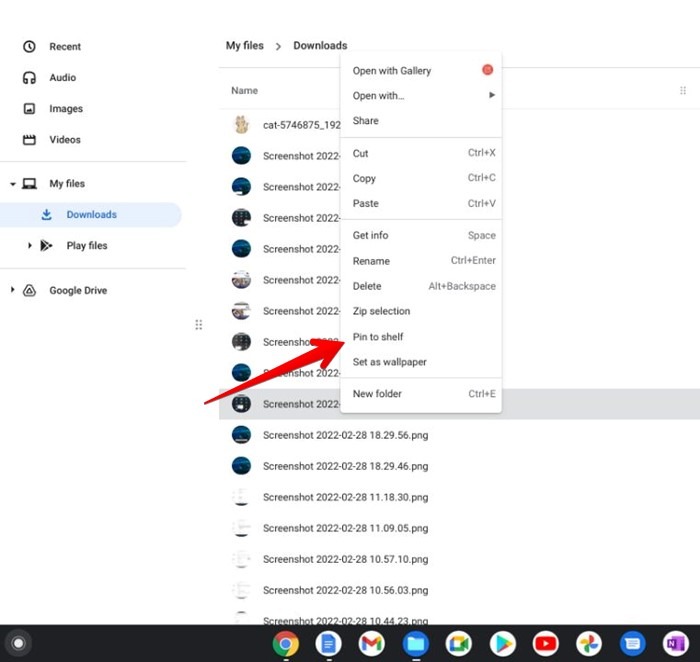Choose Pin to shelf menu option
This screenshot has height=662, width=700.
click(378, 337)
